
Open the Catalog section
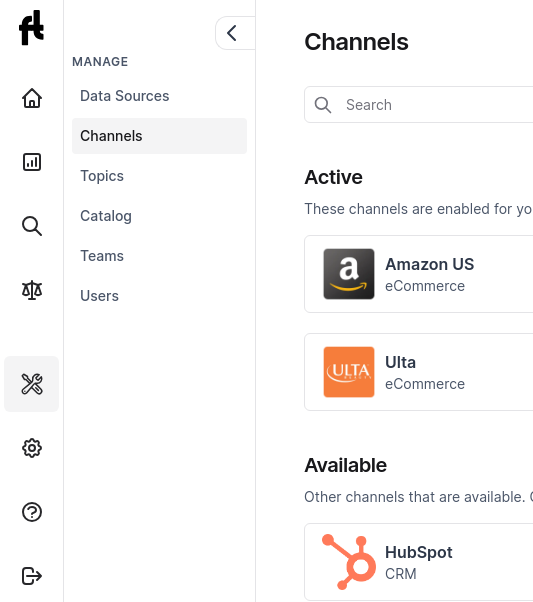(106, 216)
